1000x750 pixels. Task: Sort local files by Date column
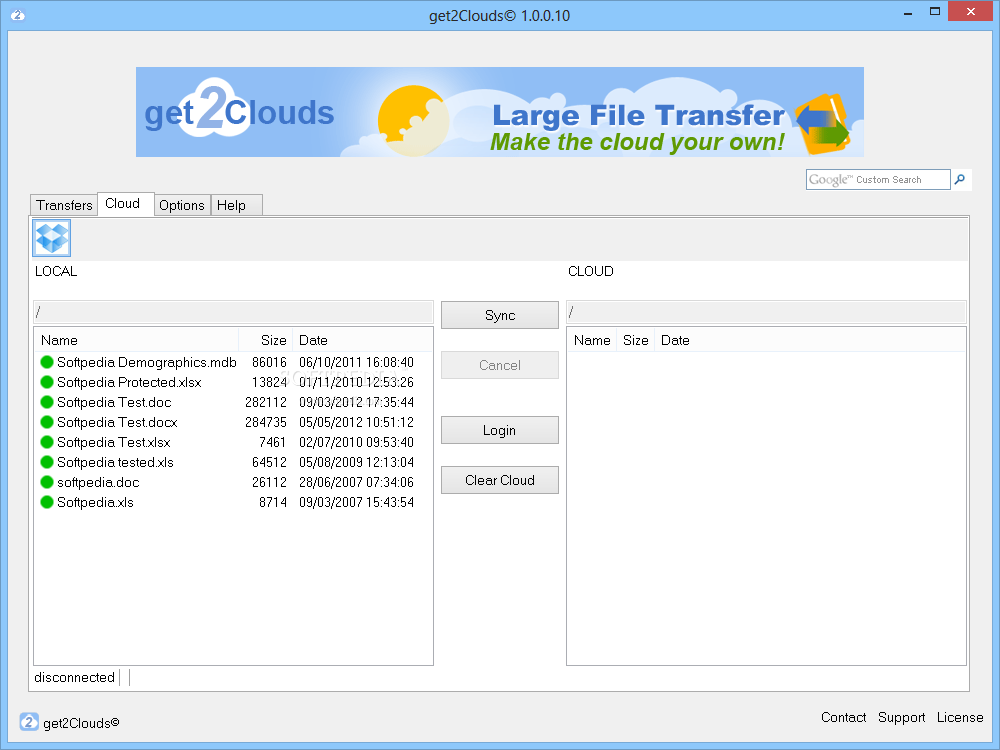tap(362, 340)
